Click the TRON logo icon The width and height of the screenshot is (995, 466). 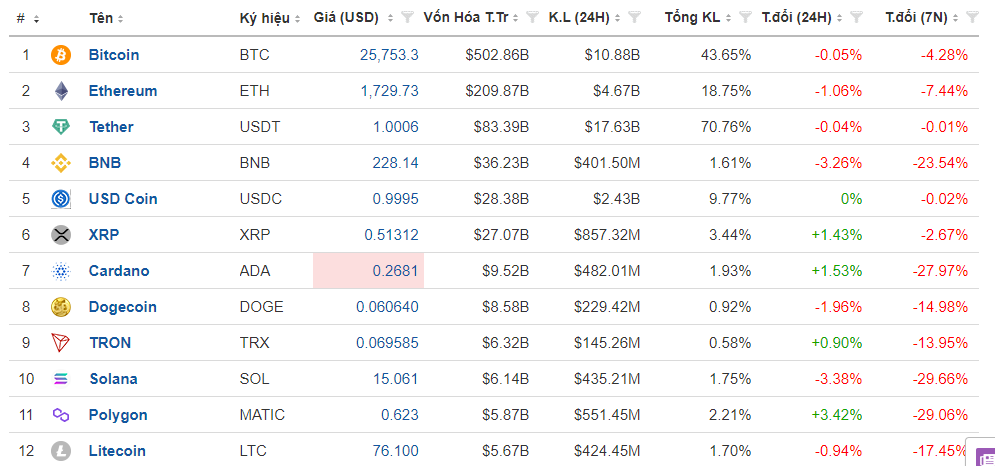click(x=61, y=343)
